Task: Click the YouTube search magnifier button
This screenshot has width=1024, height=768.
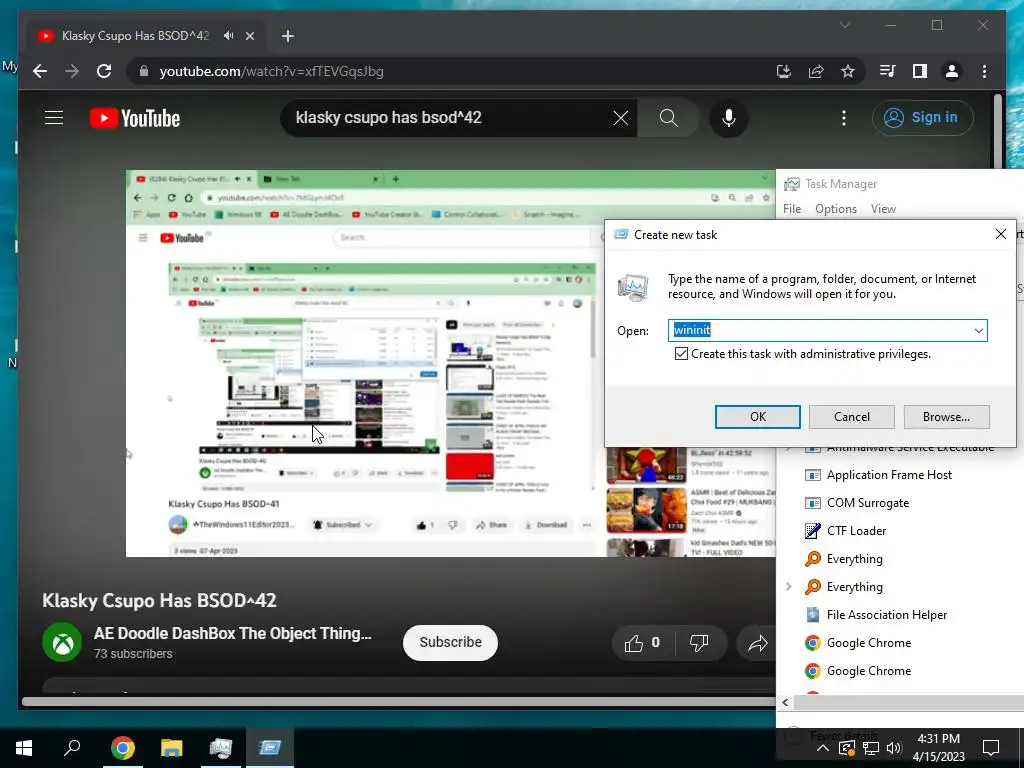Action: (x=668, y=118)
